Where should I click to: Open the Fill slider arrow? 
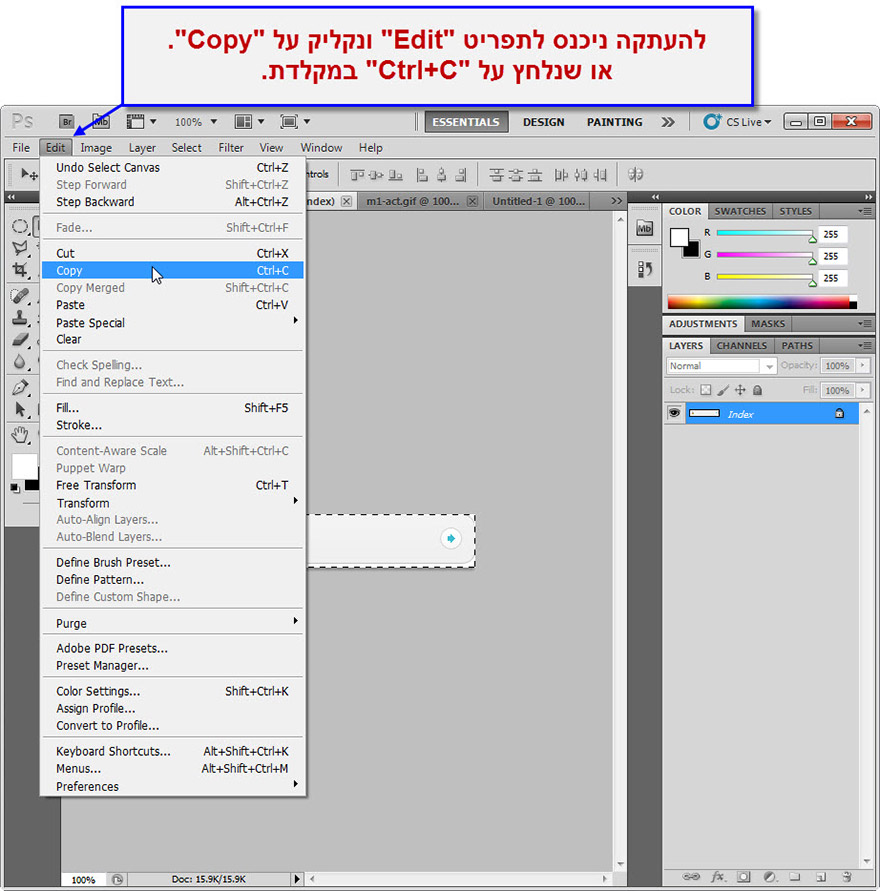click(x=863, y=390)
